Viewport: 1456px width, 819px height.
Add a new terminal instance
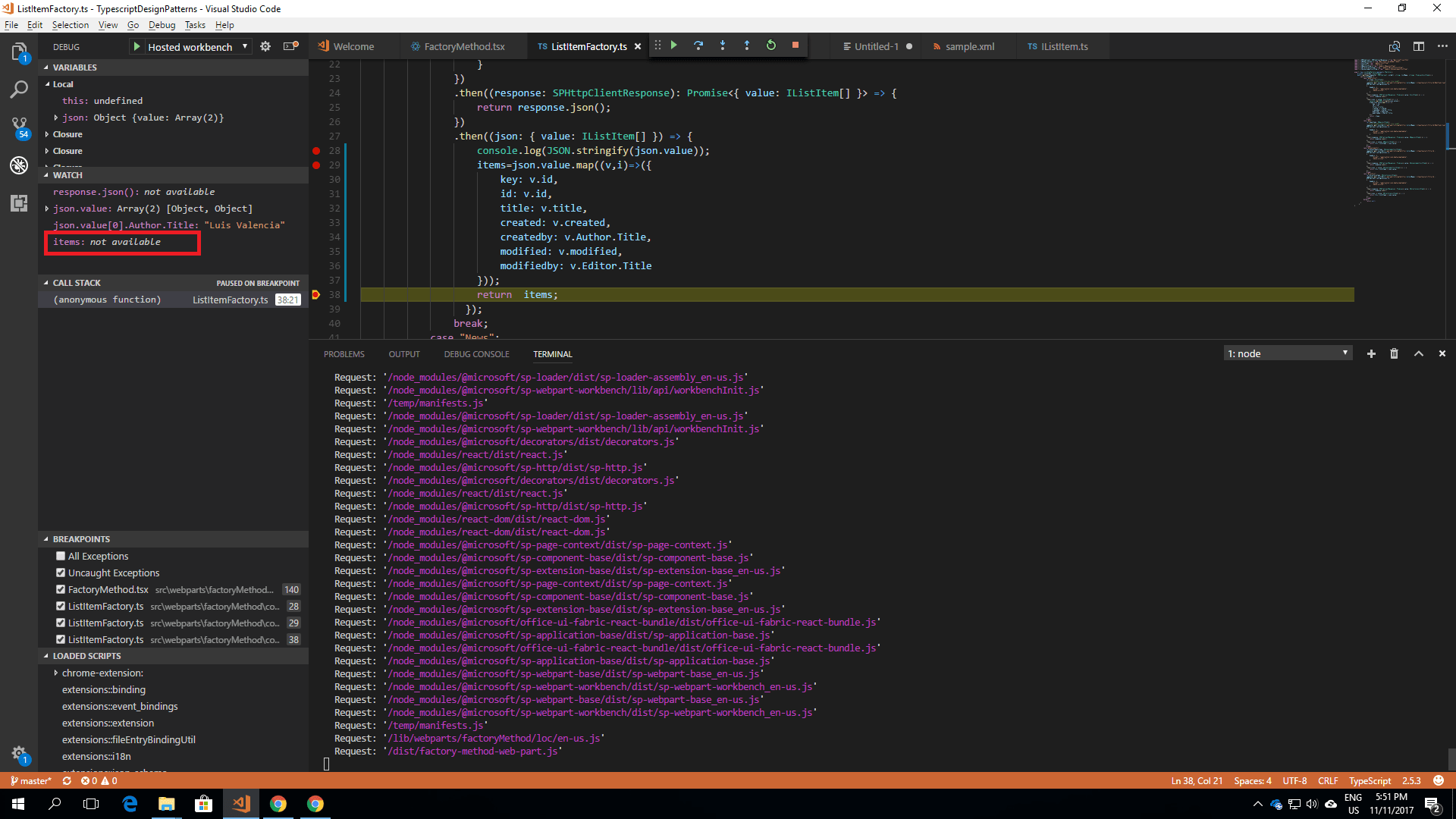coord(1371,353)
